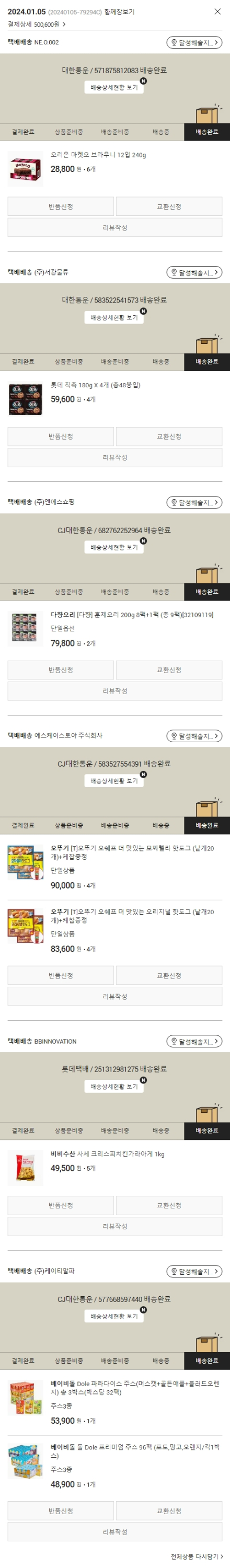Open location pin button for 서광물류 shipment
The width and height of the screenshot is (230, 1568).
click(x=194, y=273)
